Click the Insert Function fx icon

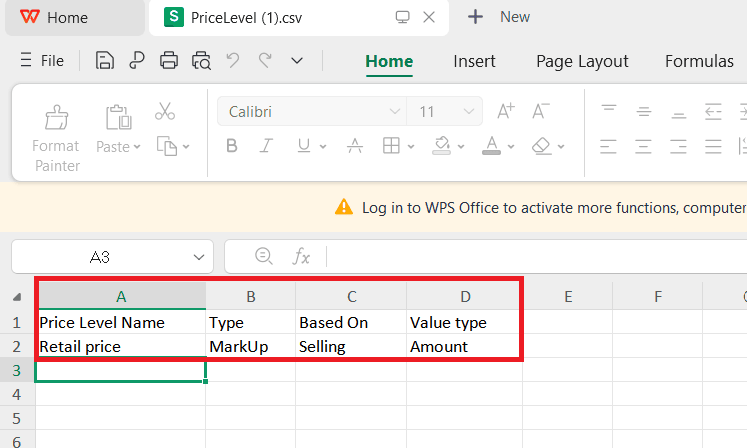click(301, 257)
